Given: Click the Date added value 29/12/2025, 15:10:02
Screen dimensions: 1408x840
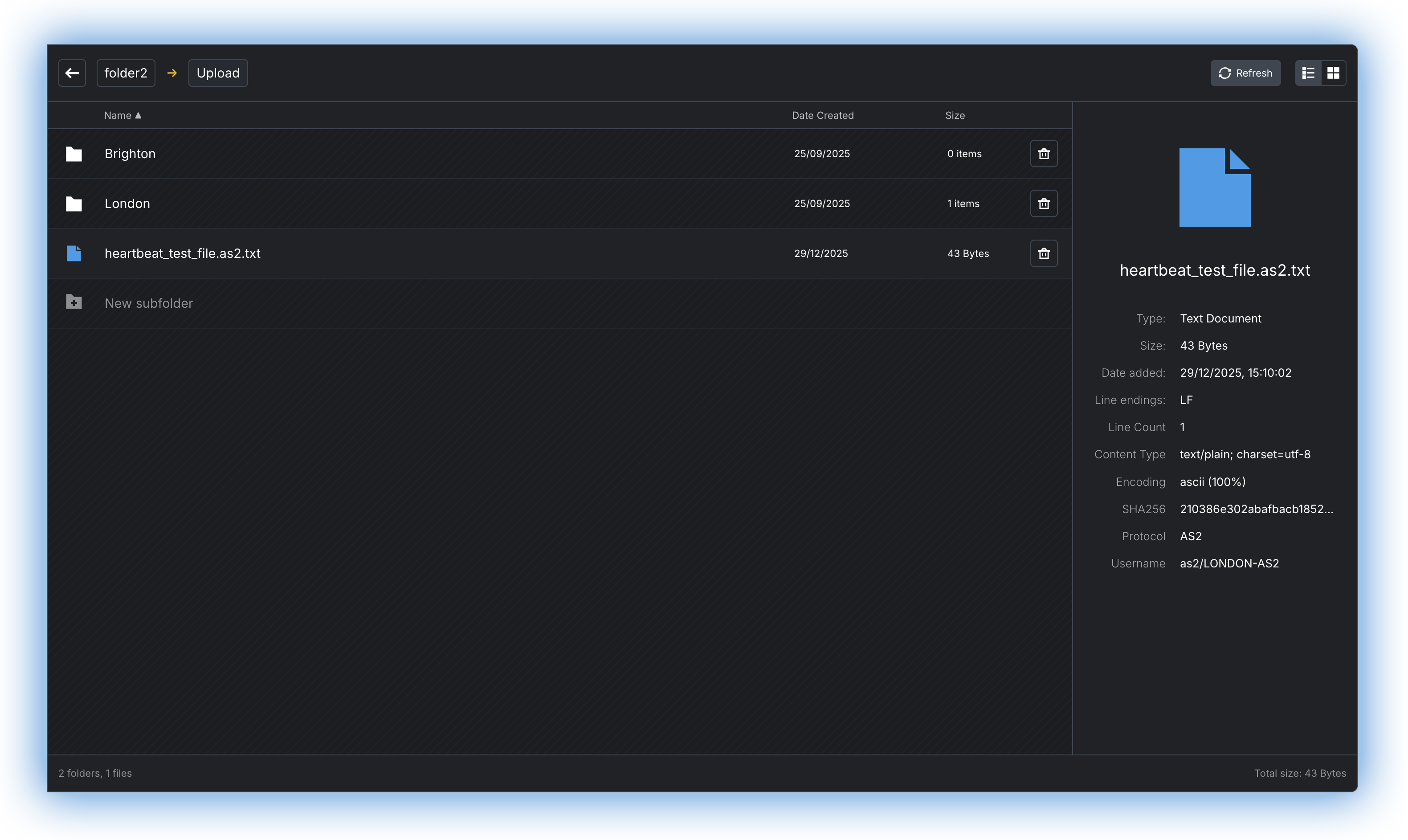Looking at the screenshot, I should click(x=1235, y=373).
